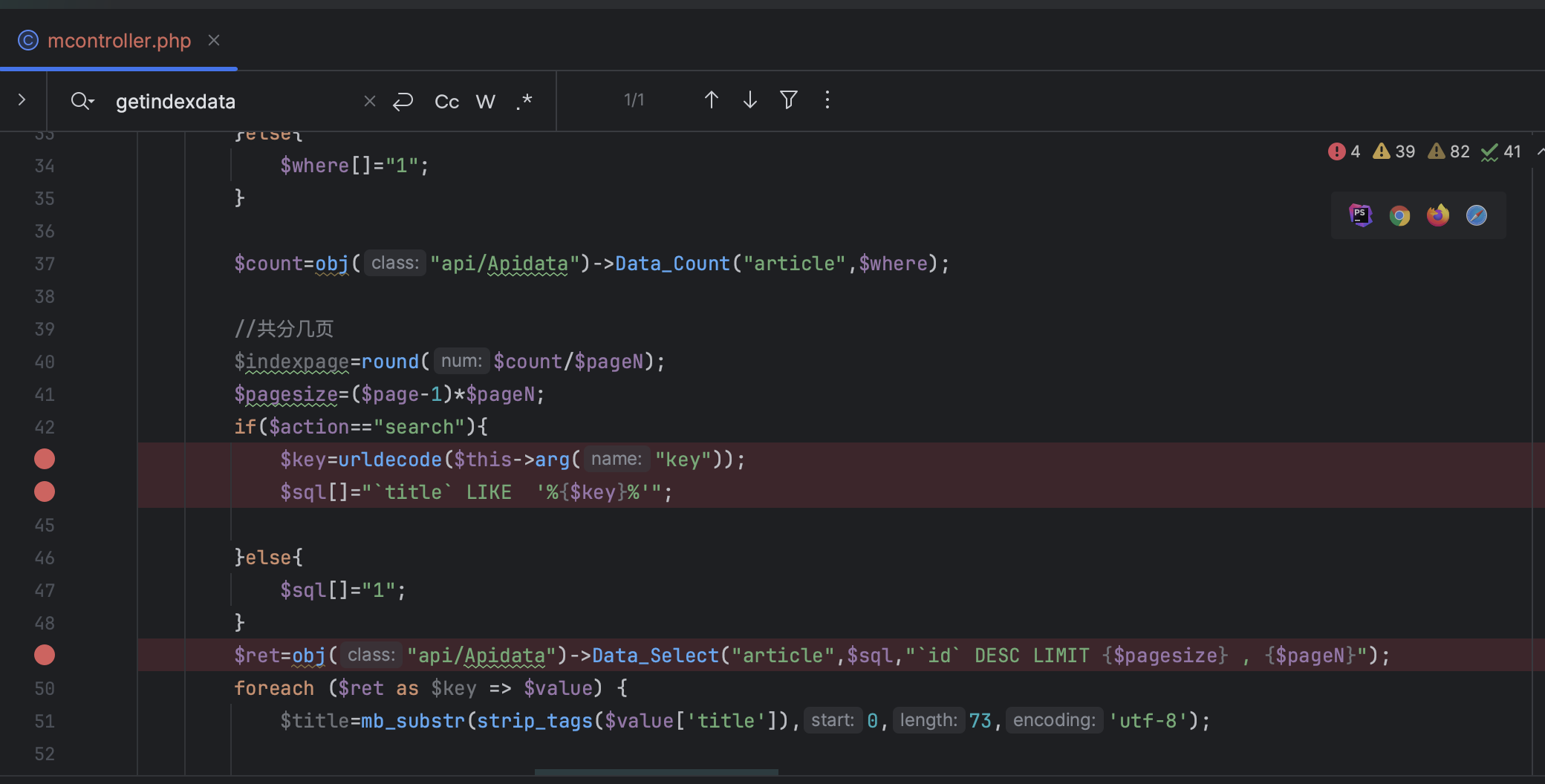Click the "encoding:" parameter hint
Image resolution: width=1545 pixels, height=784 pixels.
coord(1054,720)
